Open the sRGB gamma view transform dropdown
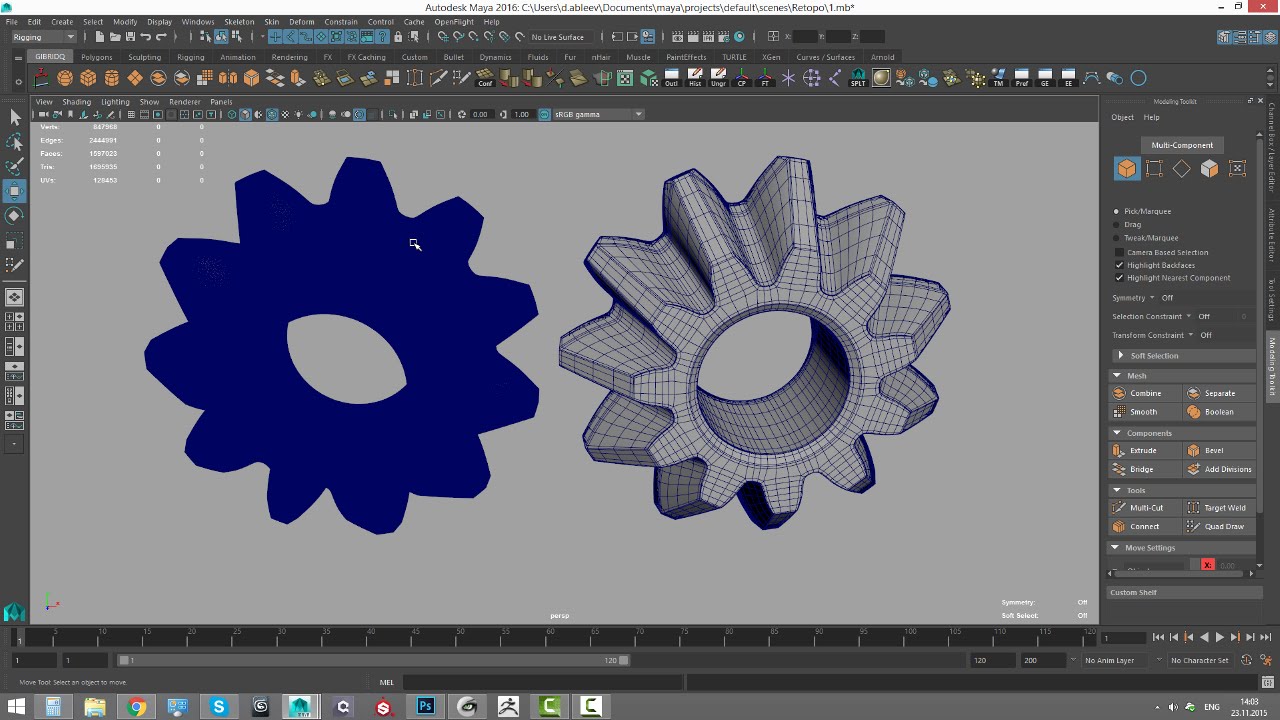This screenshot has height=720, width=1280. (x=598, y=114)
